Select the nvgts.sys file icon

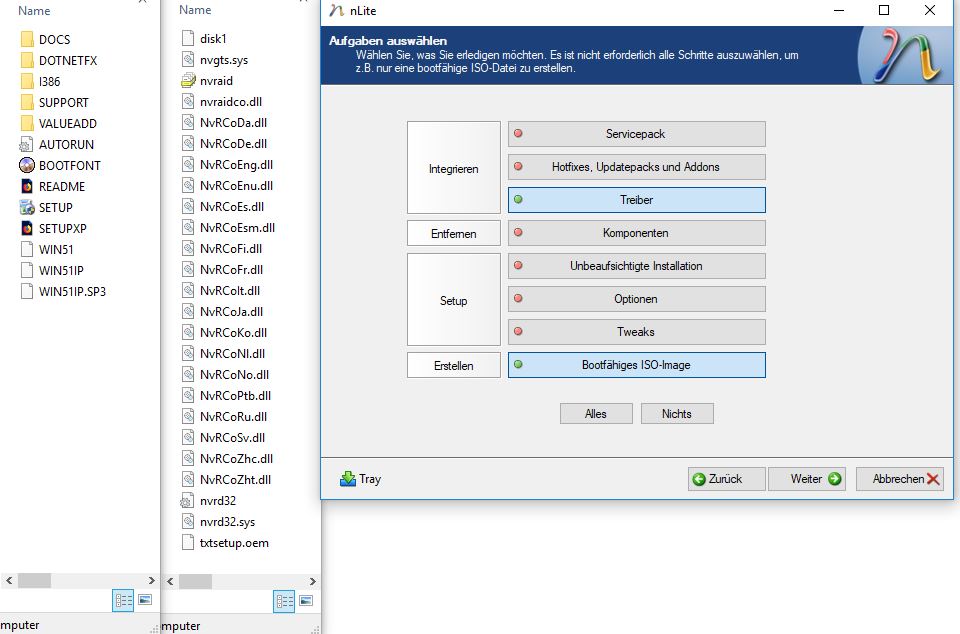click(188, 59)
